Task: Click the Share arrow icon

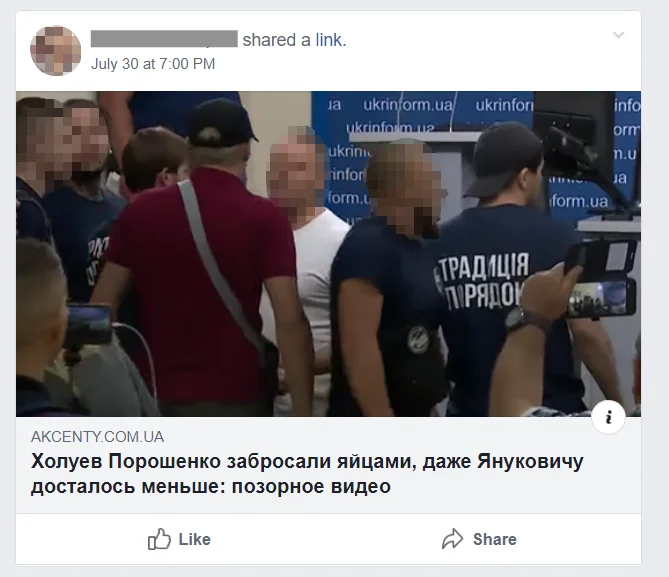Action: click(x=452, y=539)
